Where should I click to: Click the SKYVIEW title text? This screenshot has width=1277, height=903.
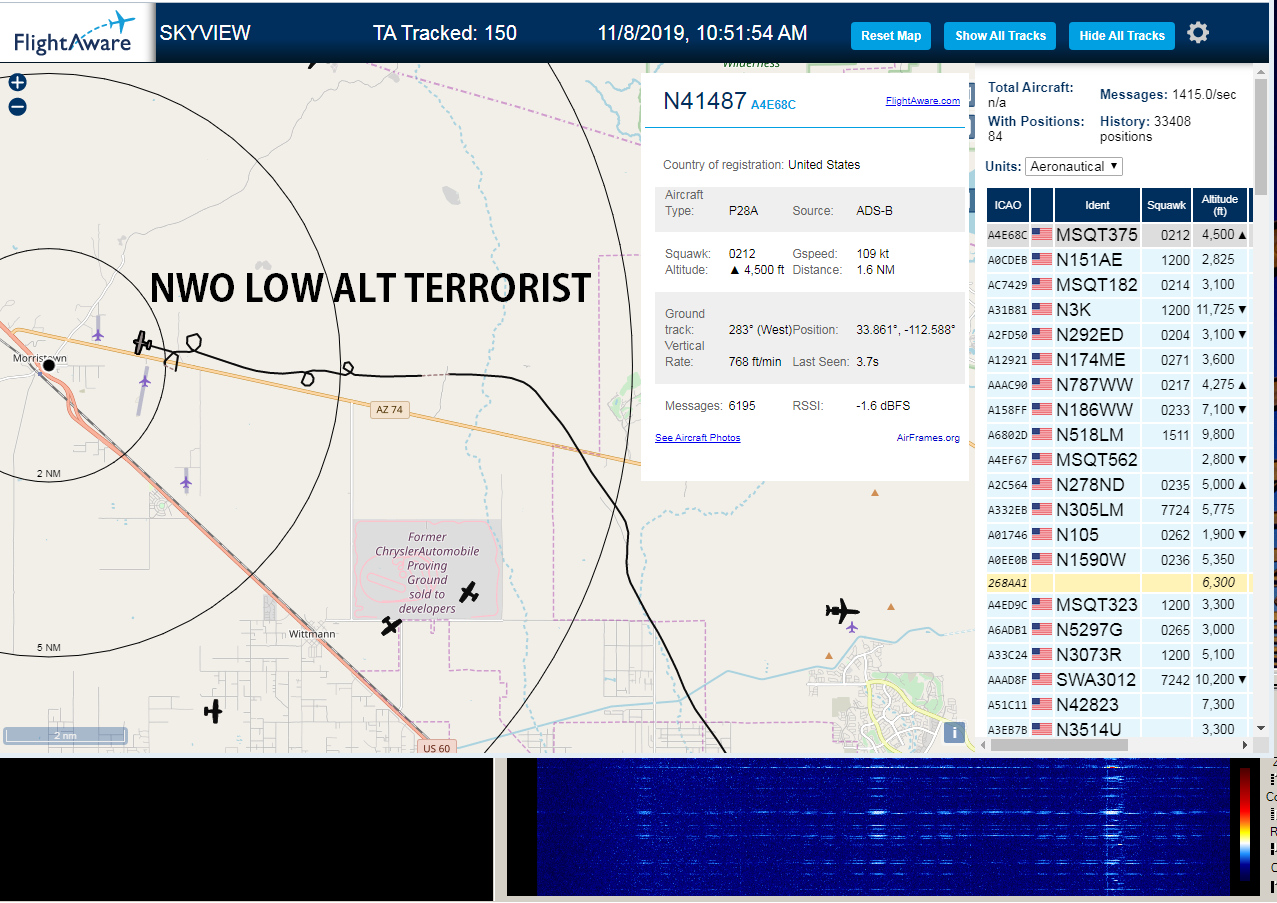coord(205,33)
